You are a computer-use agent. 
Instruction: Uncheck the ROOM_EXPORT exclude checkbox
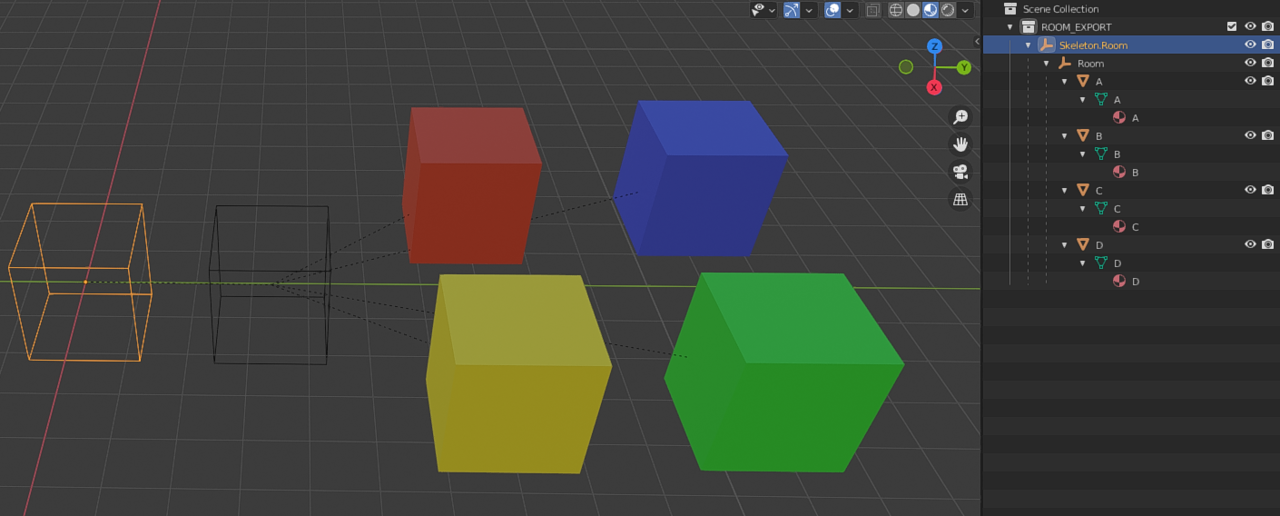click(x=1232, y=27)
